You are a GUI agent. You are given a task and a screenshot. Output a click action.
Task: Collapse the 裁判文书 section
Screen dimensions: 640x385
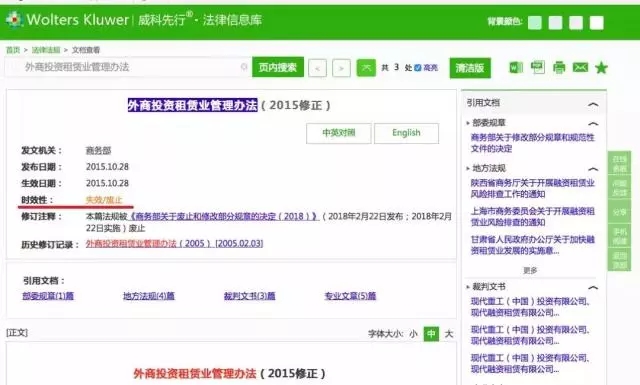click(593, 287)
